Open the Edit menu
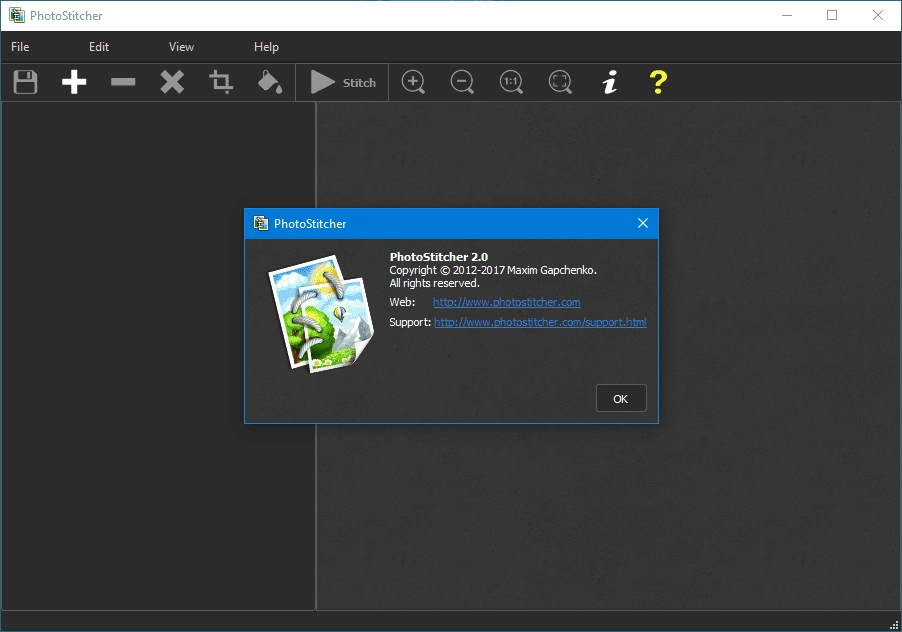Image resolution: width=902 pixels, height=632 pixels. pyautogui.click(x=99, y=47)
